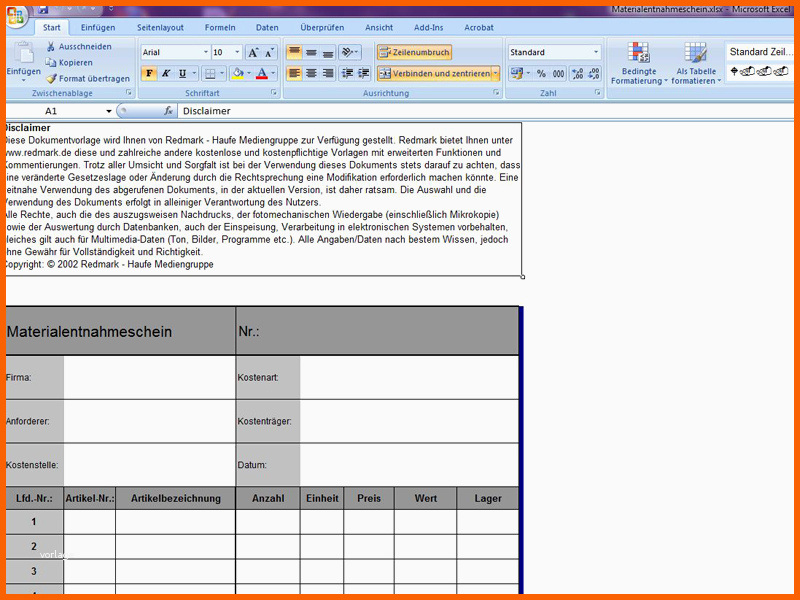Viewport: 800px width, 600px height.
Task: Open Bedingte Formatierung
Action: pos(639,62)
